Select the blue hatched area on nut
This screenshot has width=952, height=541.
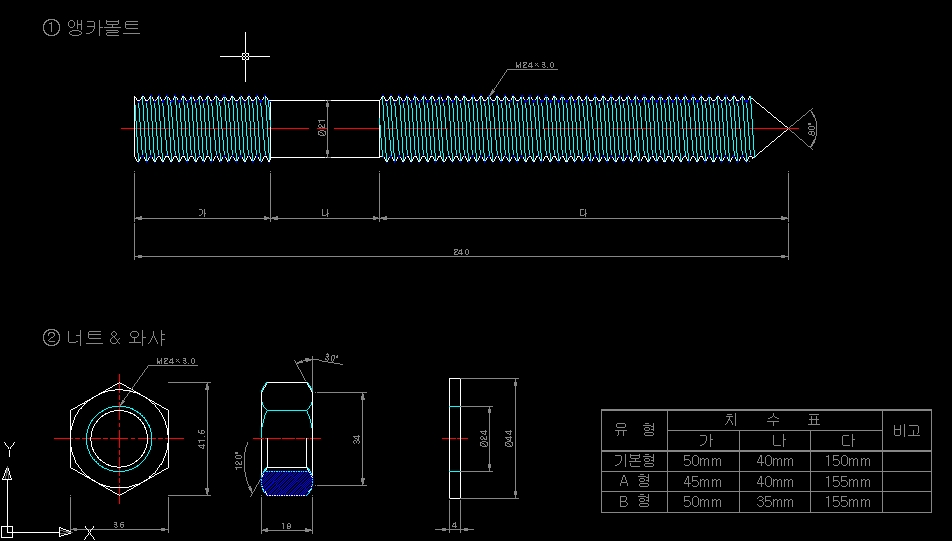(x=286, y=483)
